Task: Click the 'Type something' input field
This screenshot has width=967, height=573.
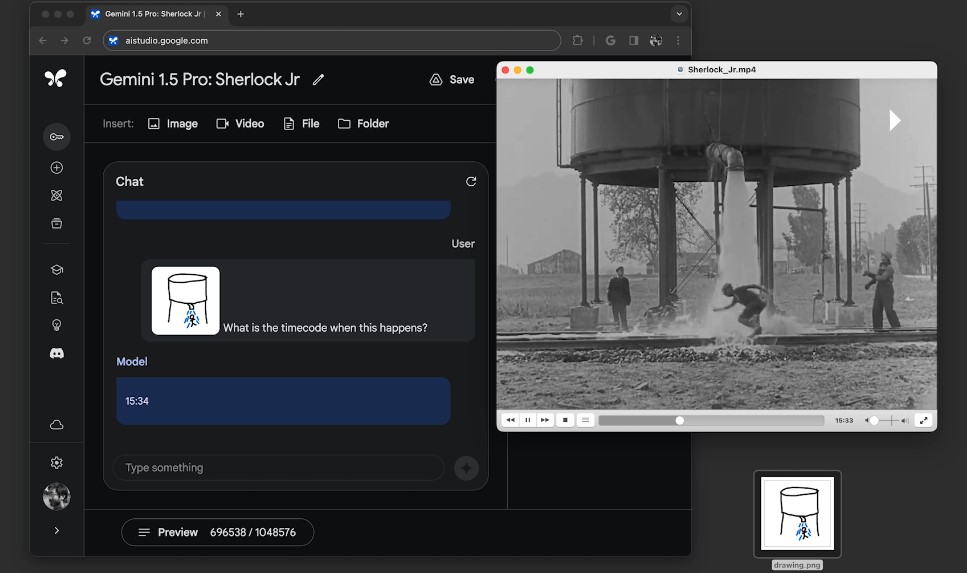Action: pyautogui.click(x=279, y=468)
